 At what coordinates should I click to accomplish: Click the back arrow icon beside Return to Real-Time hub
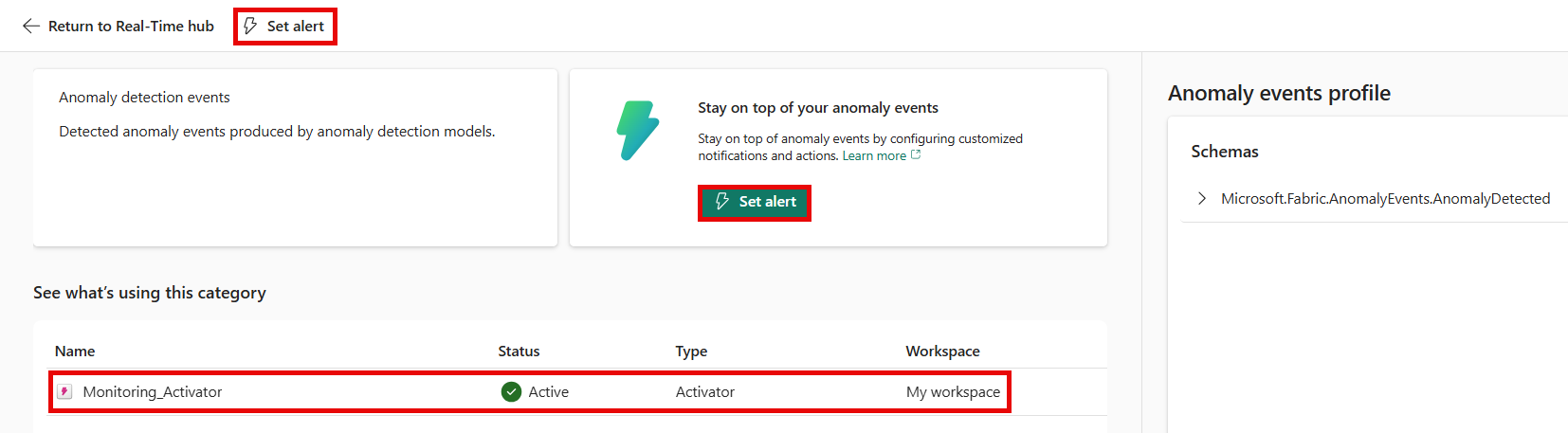(31, 27)
